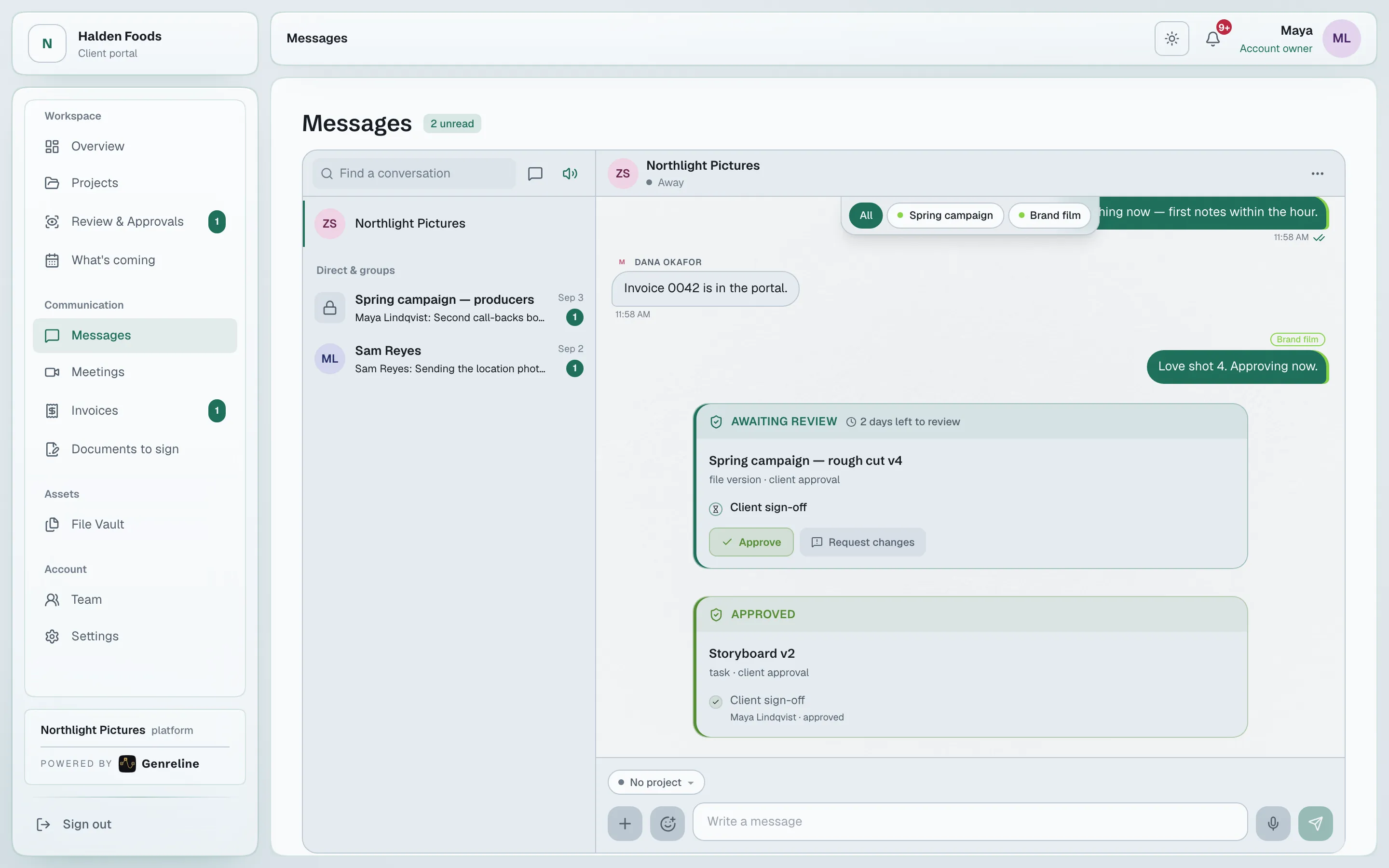Open the notifications bell
Viewport: 1389px width, 868px height.
click(x=1213, y=39)
